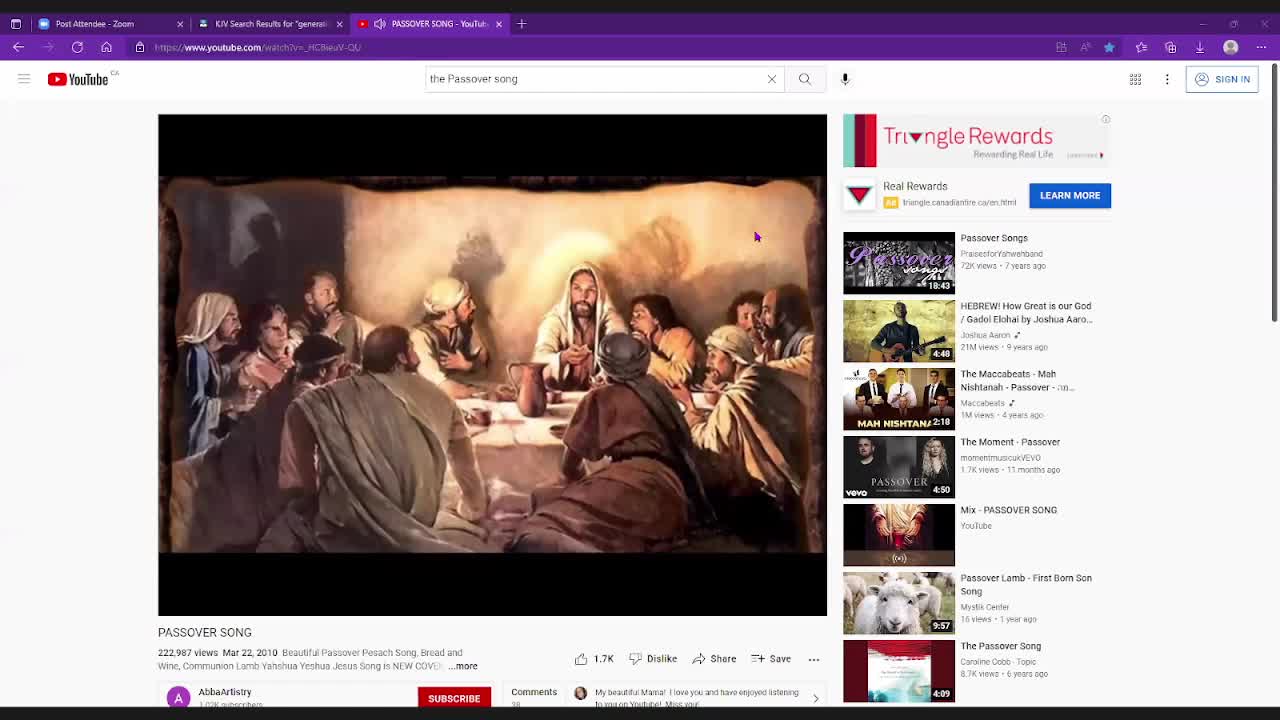
Task: Open Triangle Rewards ad banner
Action: 977,140
